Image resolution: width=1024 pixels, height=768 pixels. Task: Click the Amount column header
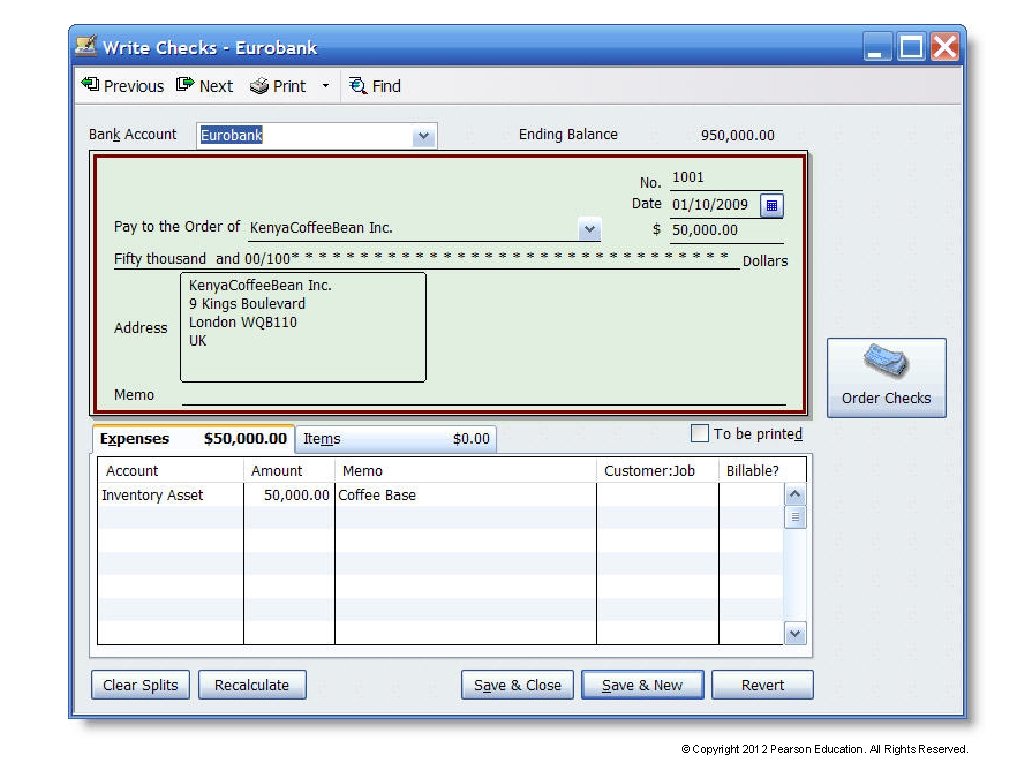[x=289, y=471]
